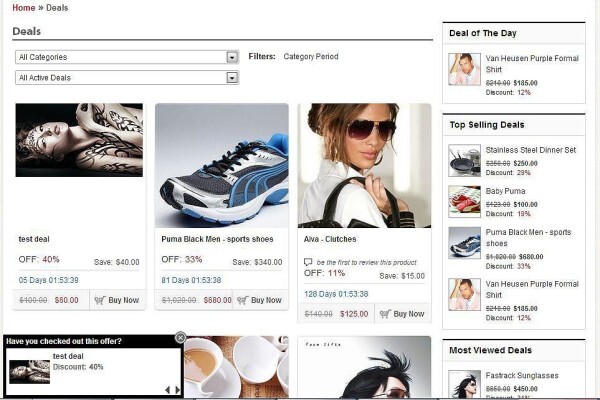Buy Now the Alva - Clutches

403,314
